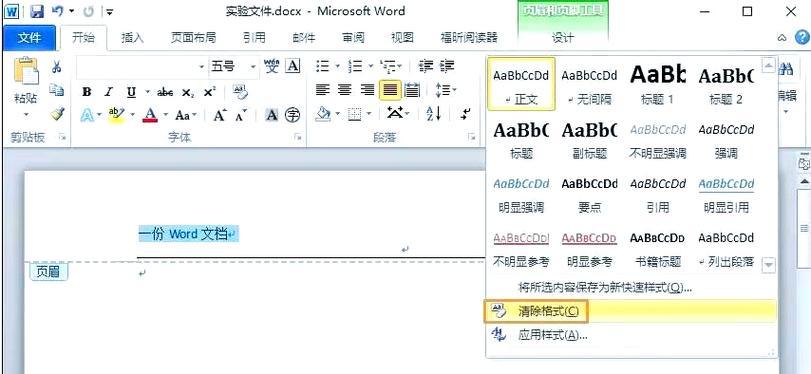Click the borders icon in paragraph group
Image resolution: width=811 pixels, height=374 pixels.
coord(354,114)
